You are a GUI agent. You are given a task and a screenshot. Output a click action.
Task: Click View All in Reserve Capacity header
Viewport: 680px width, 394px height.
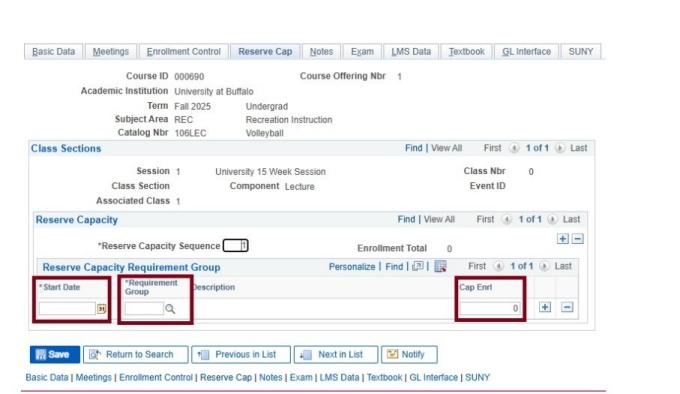coord(439,219)
